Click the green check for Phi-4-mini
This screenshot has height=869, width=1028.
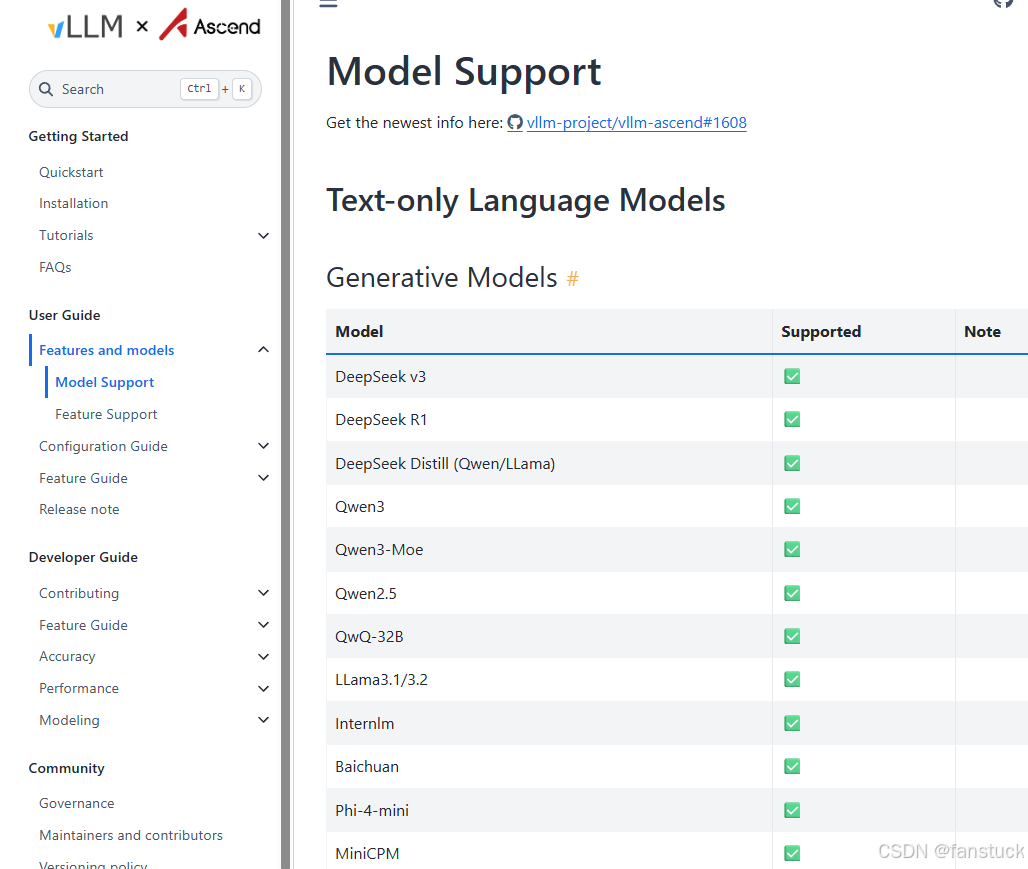792,811
